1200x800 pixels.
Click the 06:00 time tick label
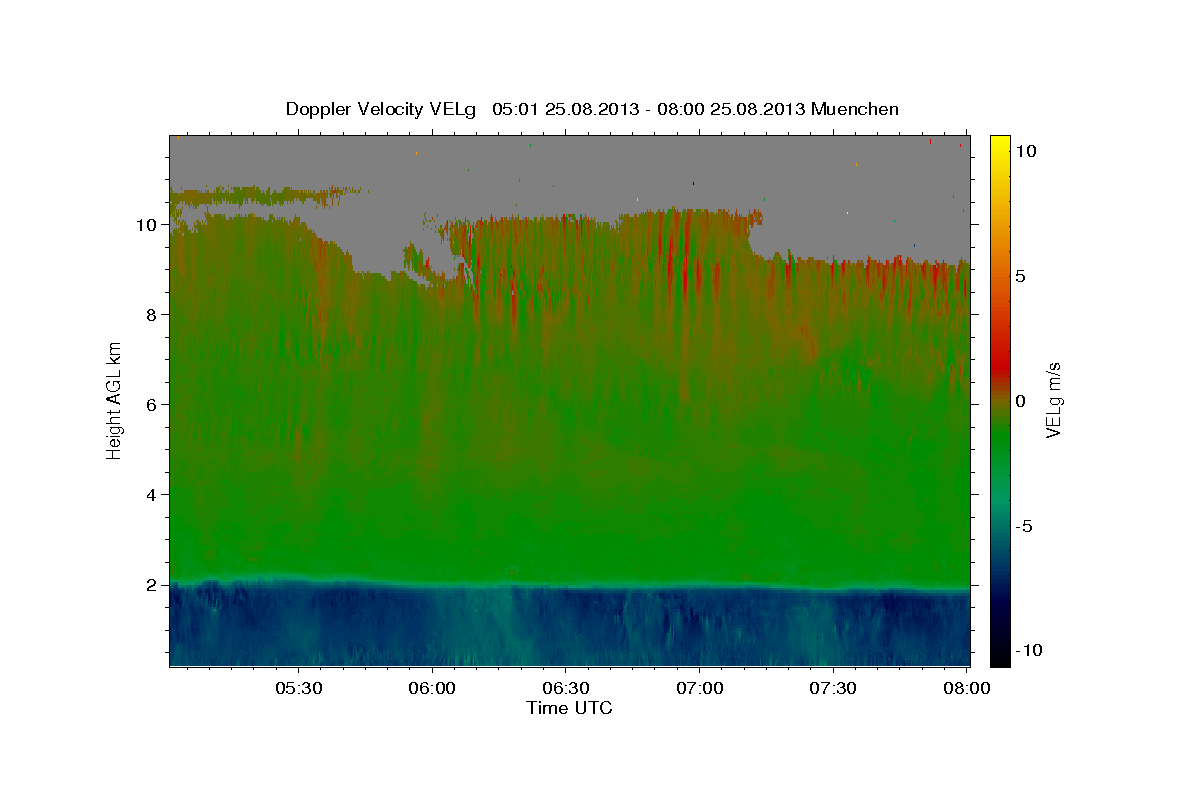(432, 689)
